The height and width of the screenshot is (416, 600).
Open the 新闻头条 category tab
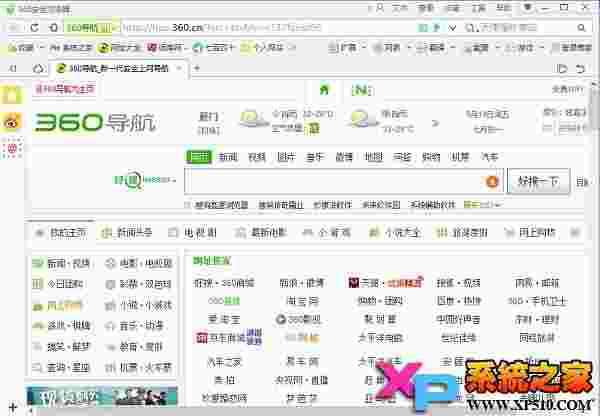(x=127, y=233)
